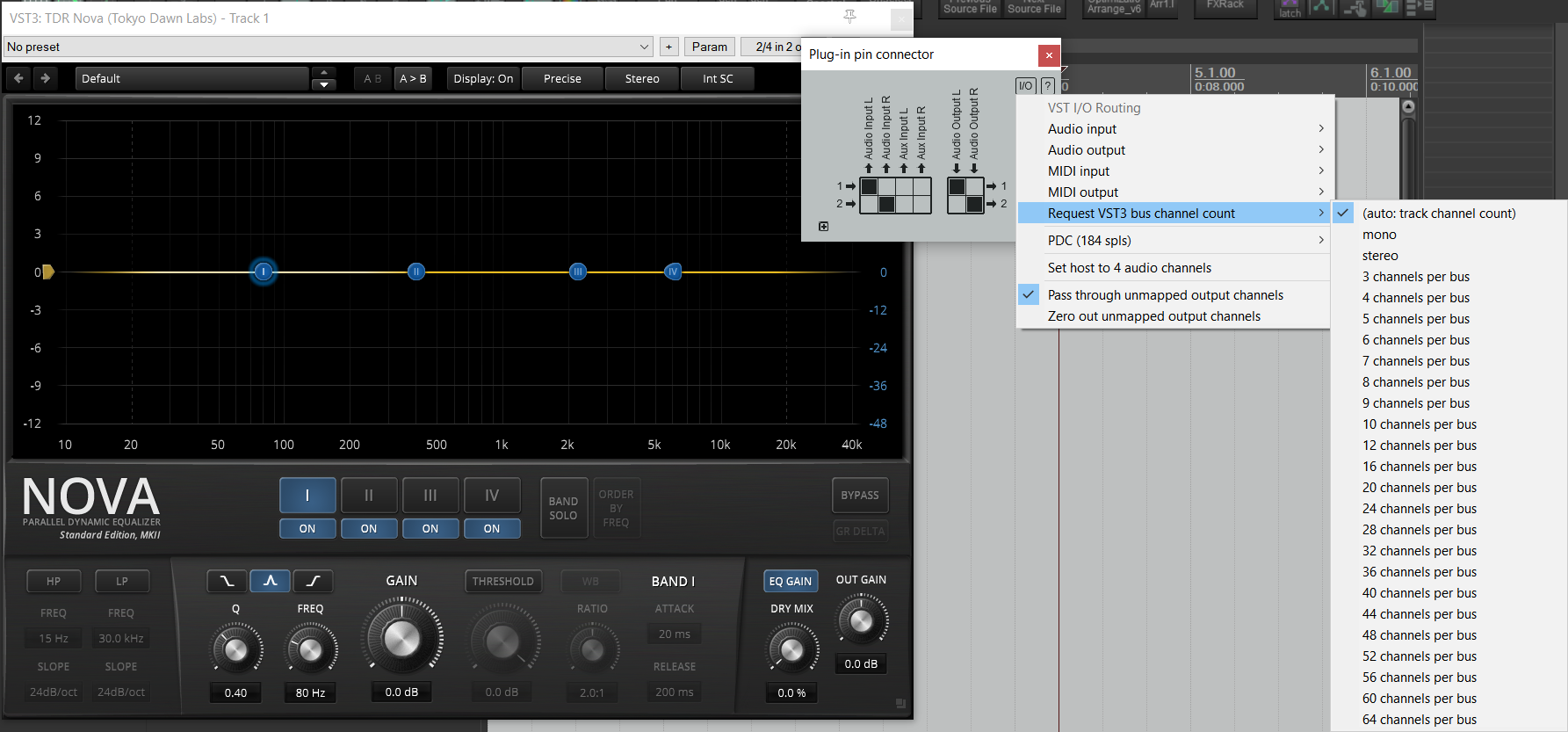Viewport: 1568px width, 732px height.
Task: Expand the PDC (184 spls) submenu
Action: click(1175, 240)
